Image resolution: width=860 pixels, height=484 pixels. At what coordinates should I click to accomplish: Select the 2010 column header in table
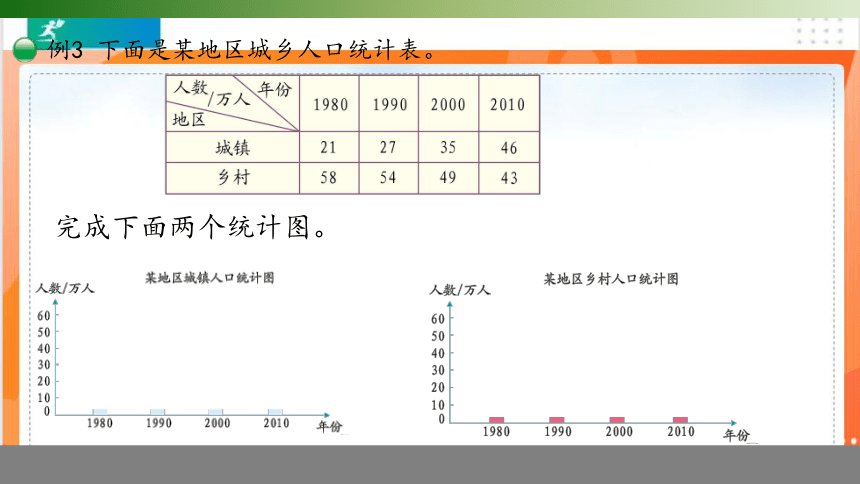[507, 104]
